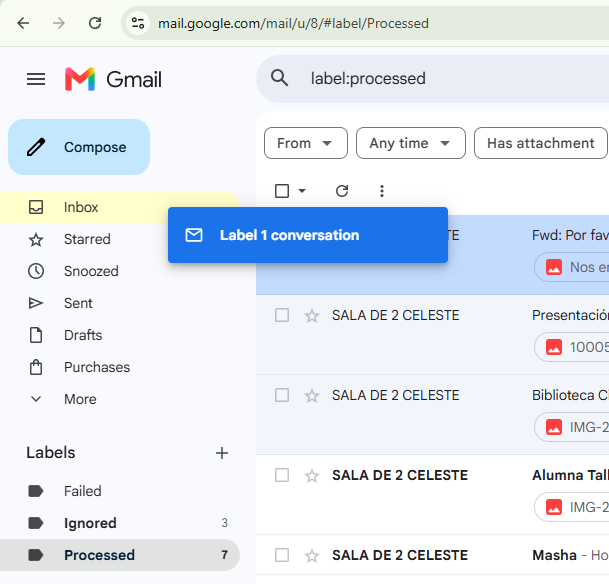Open the Nos attachment chip
The width and height of the screenshot is (609, 584).
tap(572, 267)
